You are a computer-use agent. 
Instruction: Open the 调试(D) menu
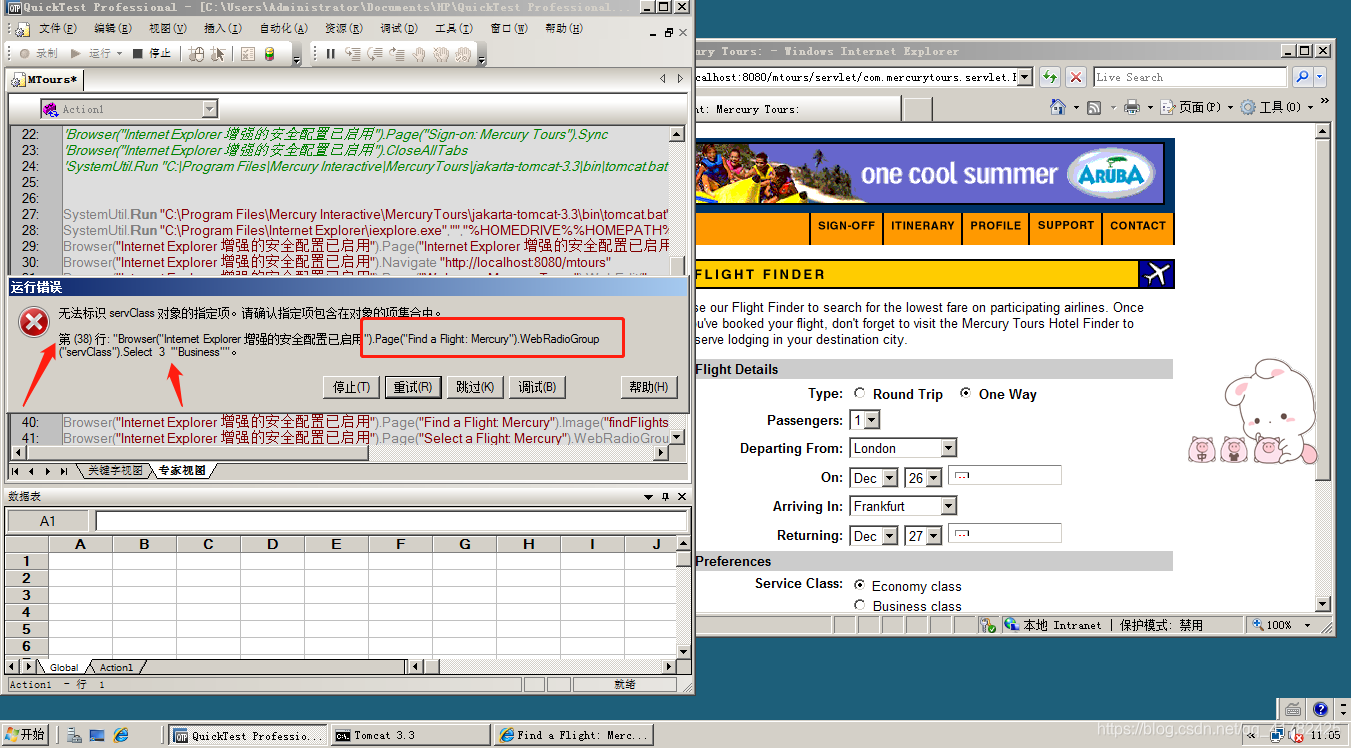click(x=398, y=29)
